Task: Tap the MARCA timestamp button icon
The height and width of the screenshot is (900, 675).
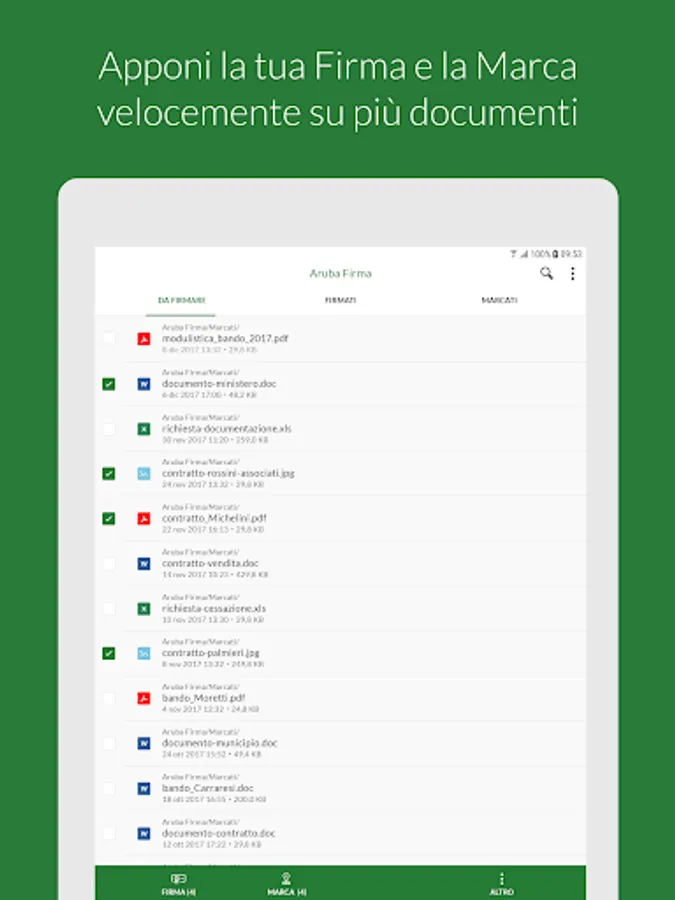Action: [286, 879]
